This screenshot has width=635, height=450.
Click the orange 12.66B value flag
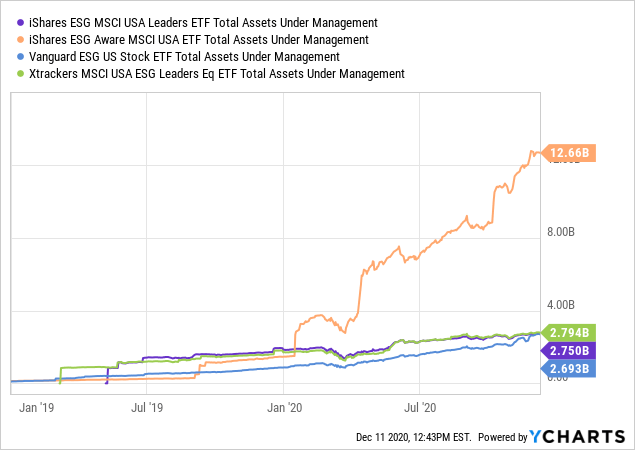[x=569, y=153]
